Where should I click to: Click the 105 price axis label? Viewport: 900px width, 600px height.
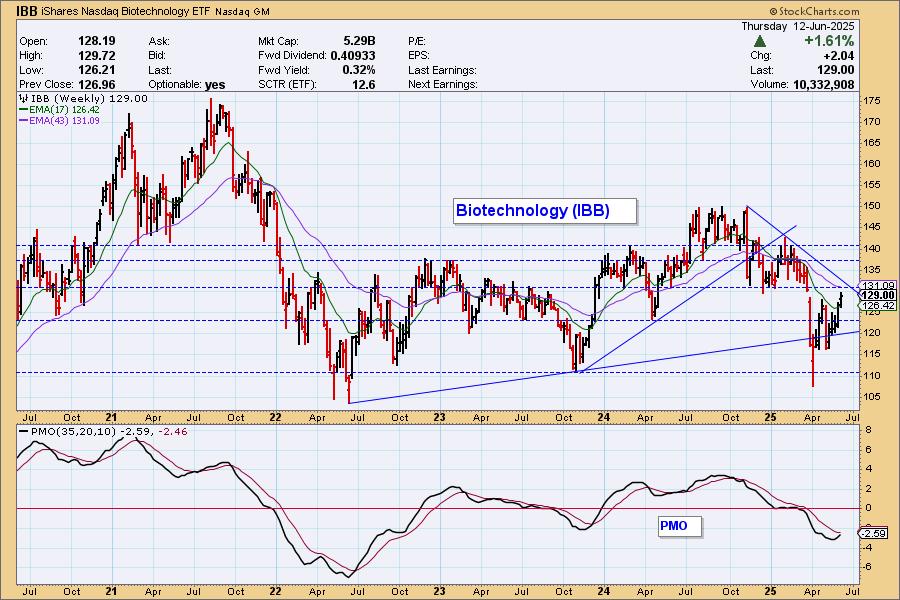coord(872,397)
